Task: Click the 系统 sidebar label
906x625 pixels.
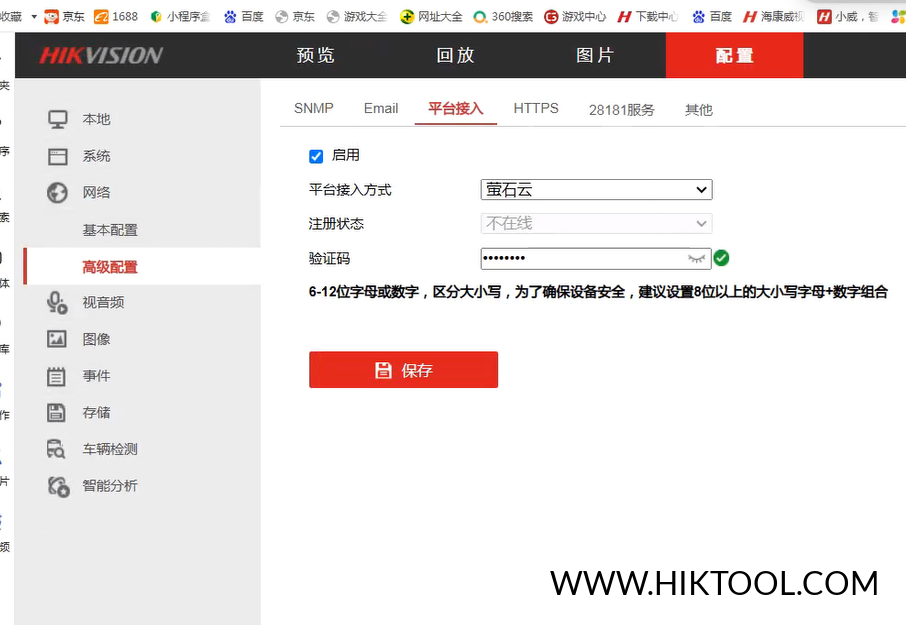Action: coord(96,156)
